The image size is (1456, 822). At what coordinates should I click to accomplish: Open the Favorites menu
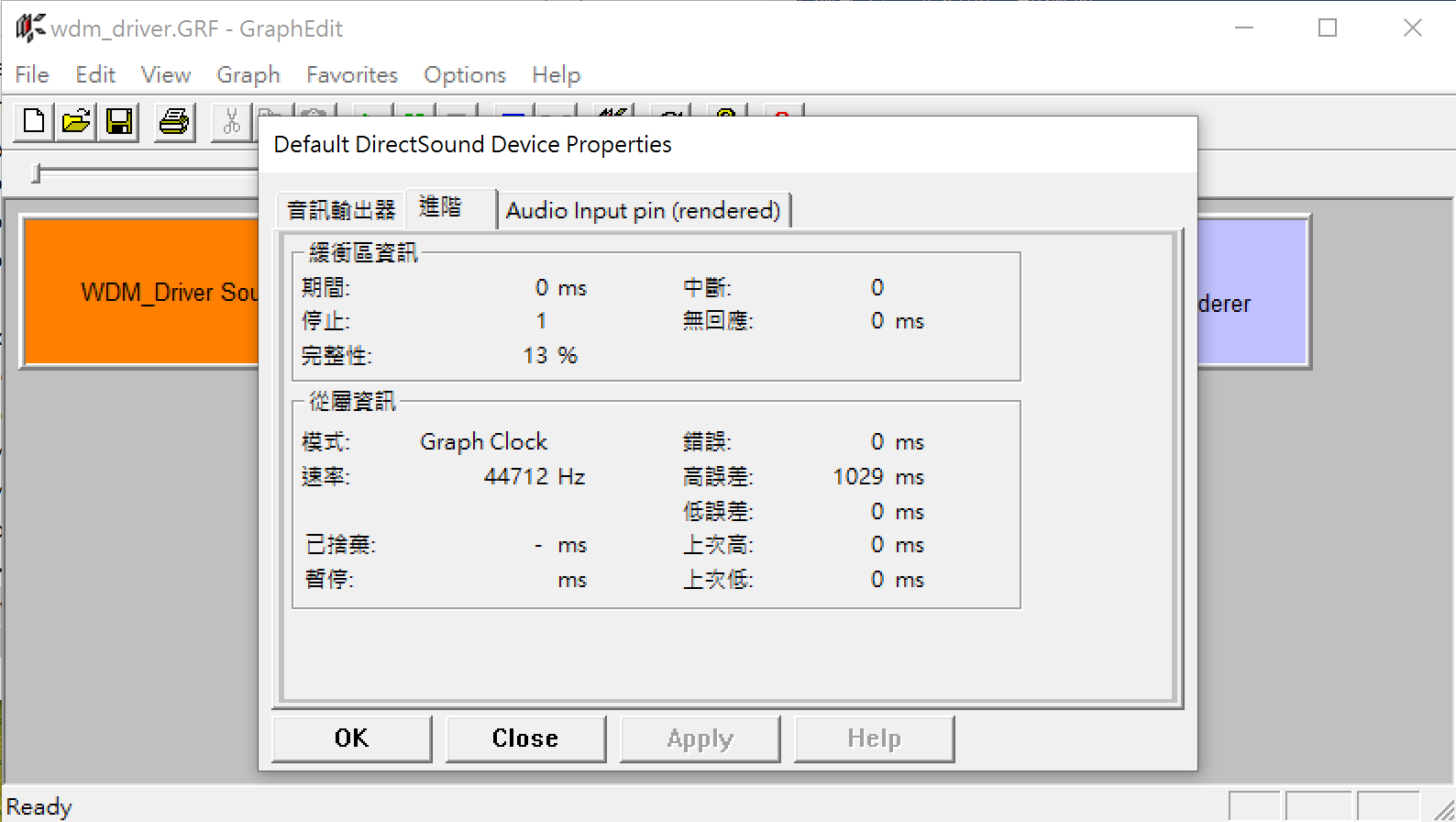[x=351, y=75]
